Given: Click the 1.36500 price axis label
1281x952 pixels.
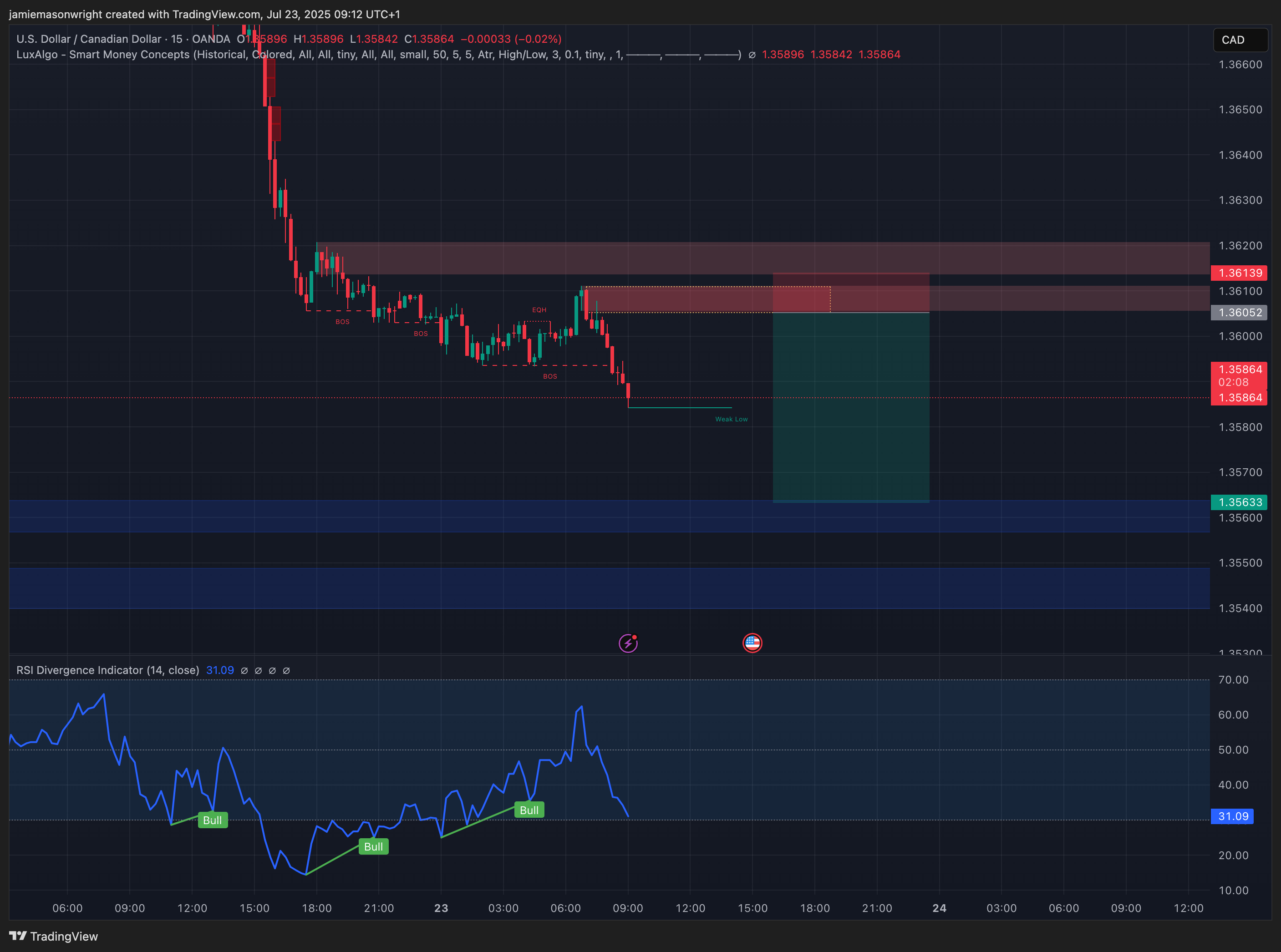Looking at the screenshot, I should pos(1240,110).
